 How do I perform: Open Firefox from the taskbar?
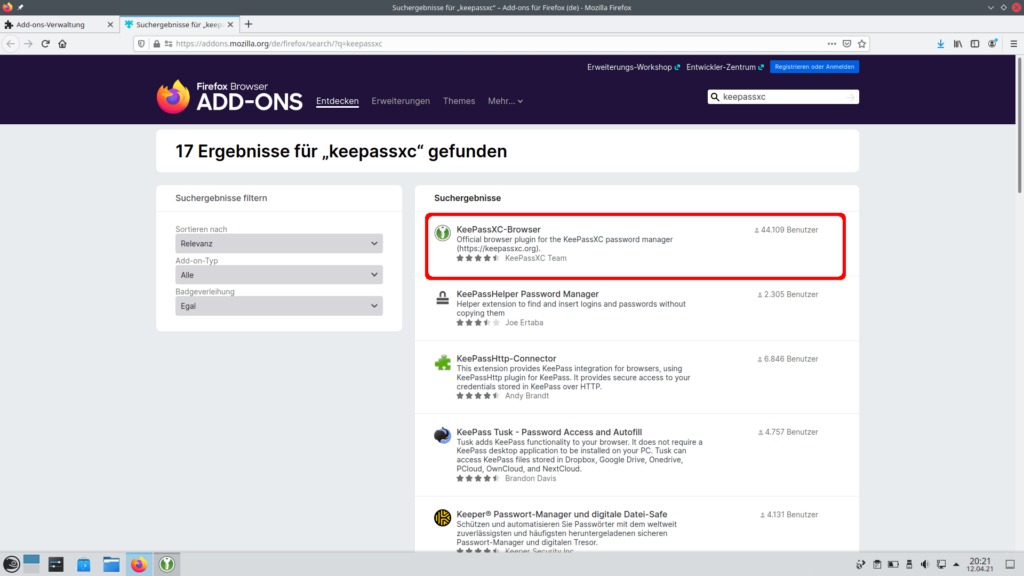pyautogui.click(x=139, y=564)
